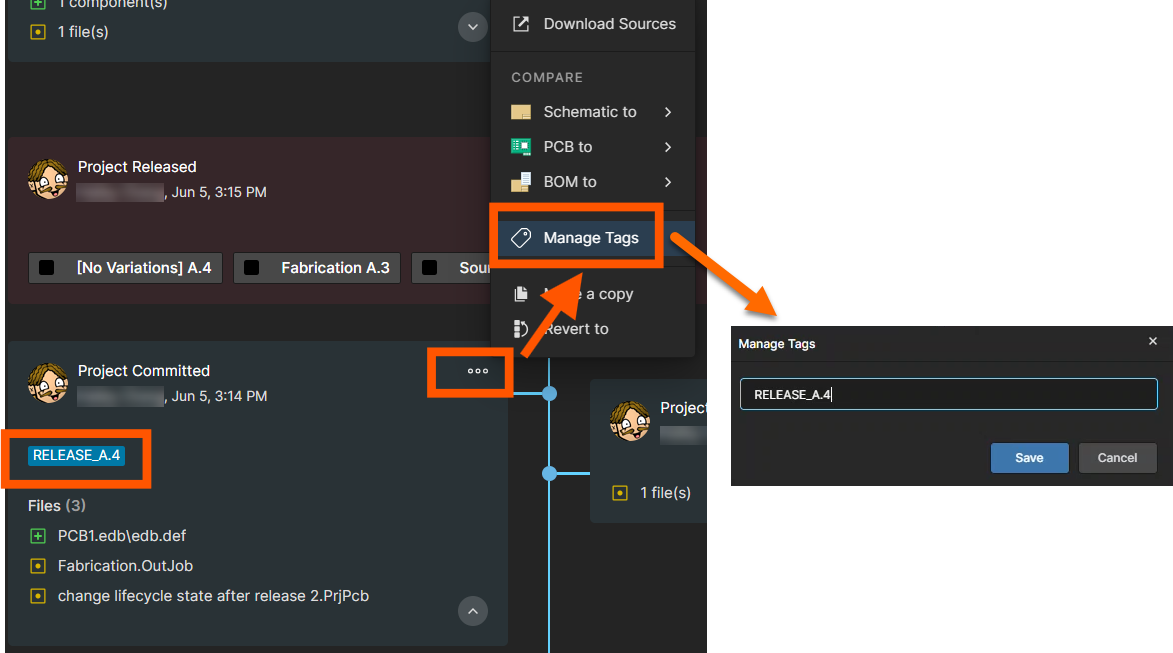Collapse the Project Committed card chevron
Image resolution: width=1173 pixels, height=653 pixels.
(473, 611)
